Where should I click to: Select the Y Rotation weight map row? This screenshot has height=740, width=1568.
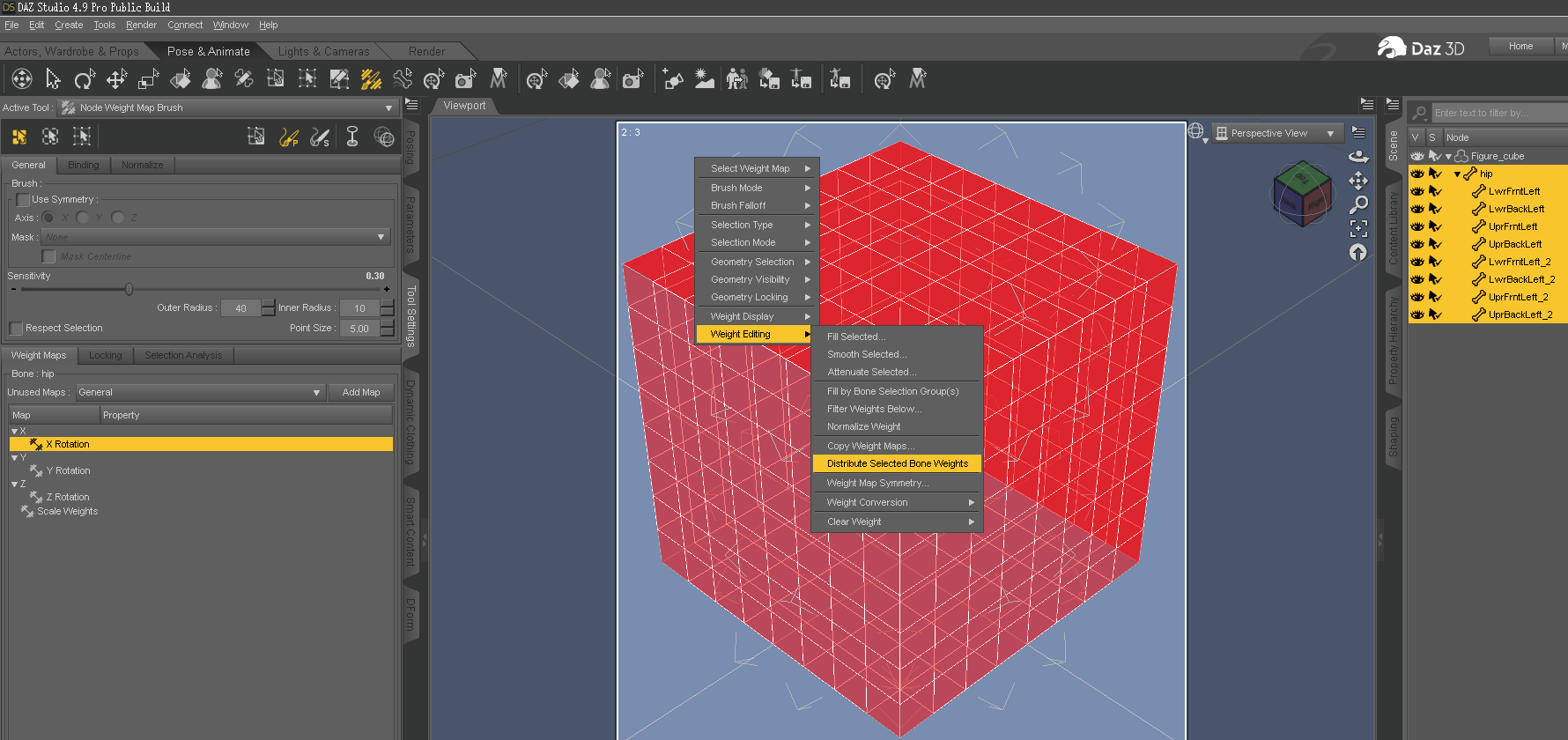pyautogui.click(x=201, y=470)
